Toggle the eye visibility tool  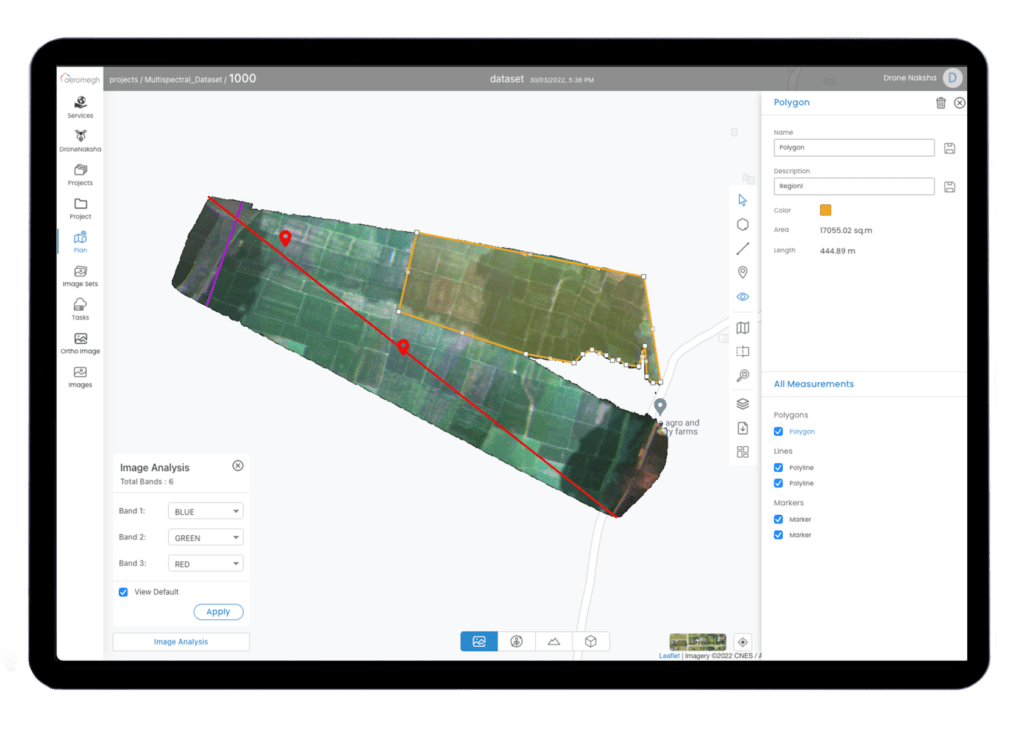pos(742,297)
